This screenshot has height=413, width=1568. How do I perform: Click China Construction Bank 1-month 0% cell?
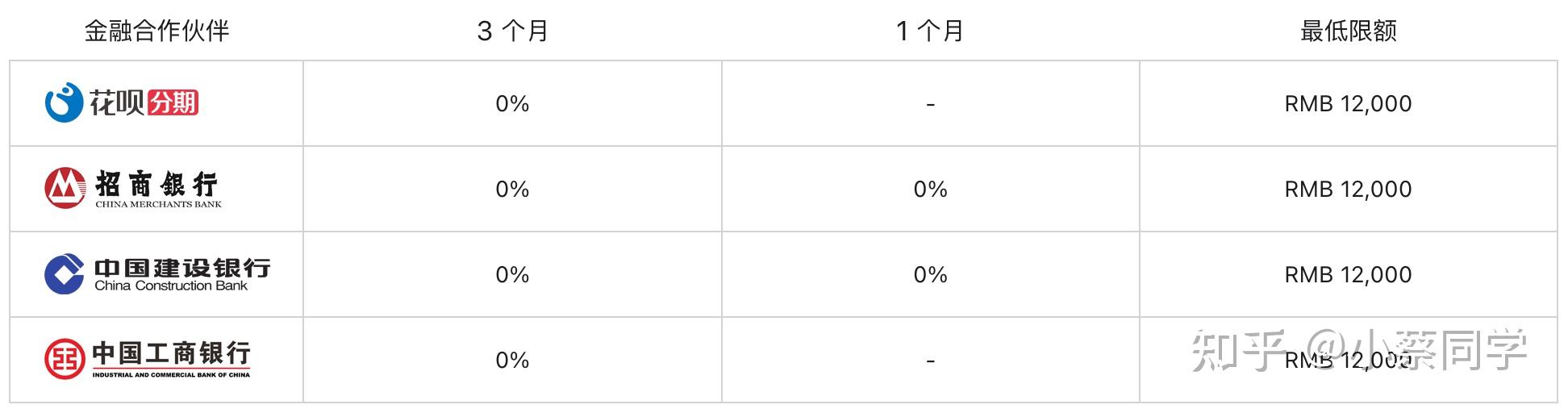(x=930, y=275)
